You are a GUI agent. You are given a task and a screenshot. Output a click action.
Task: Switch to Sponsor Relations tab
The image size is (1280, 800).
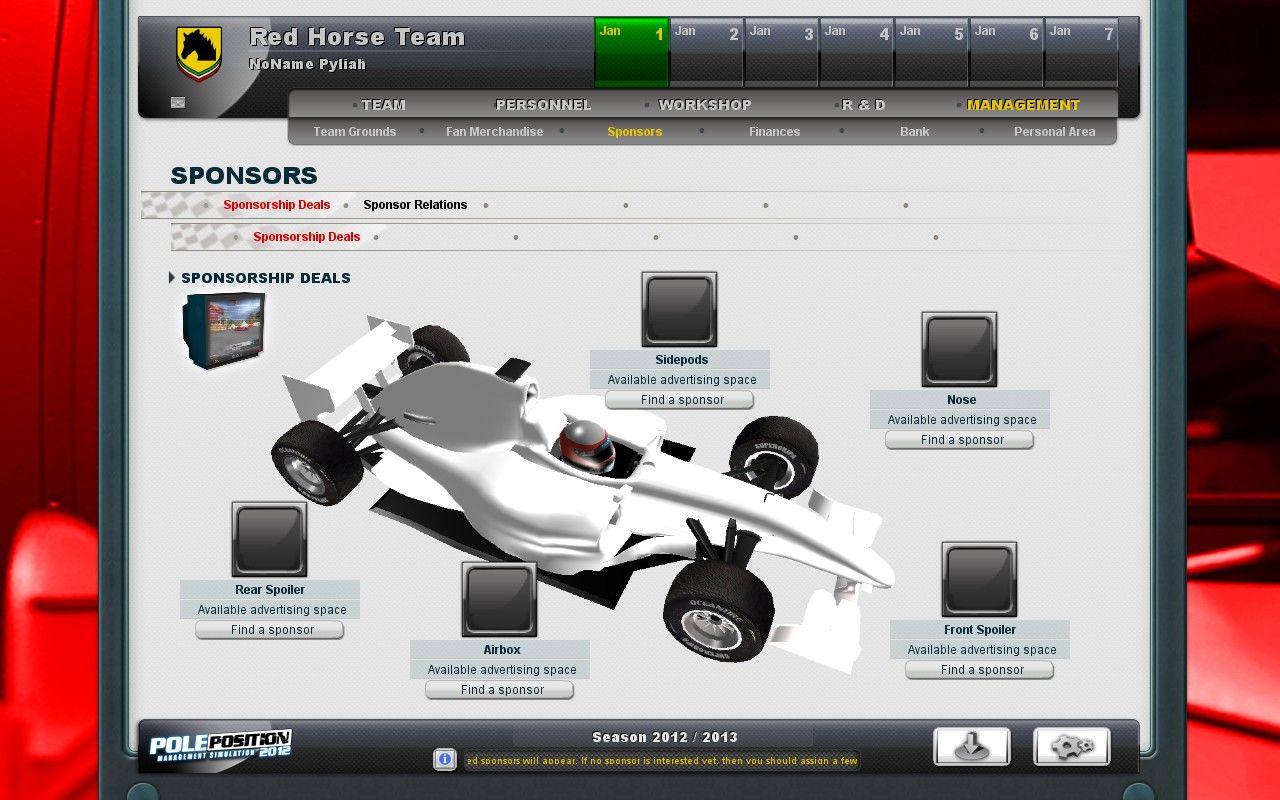click(415, 205)
